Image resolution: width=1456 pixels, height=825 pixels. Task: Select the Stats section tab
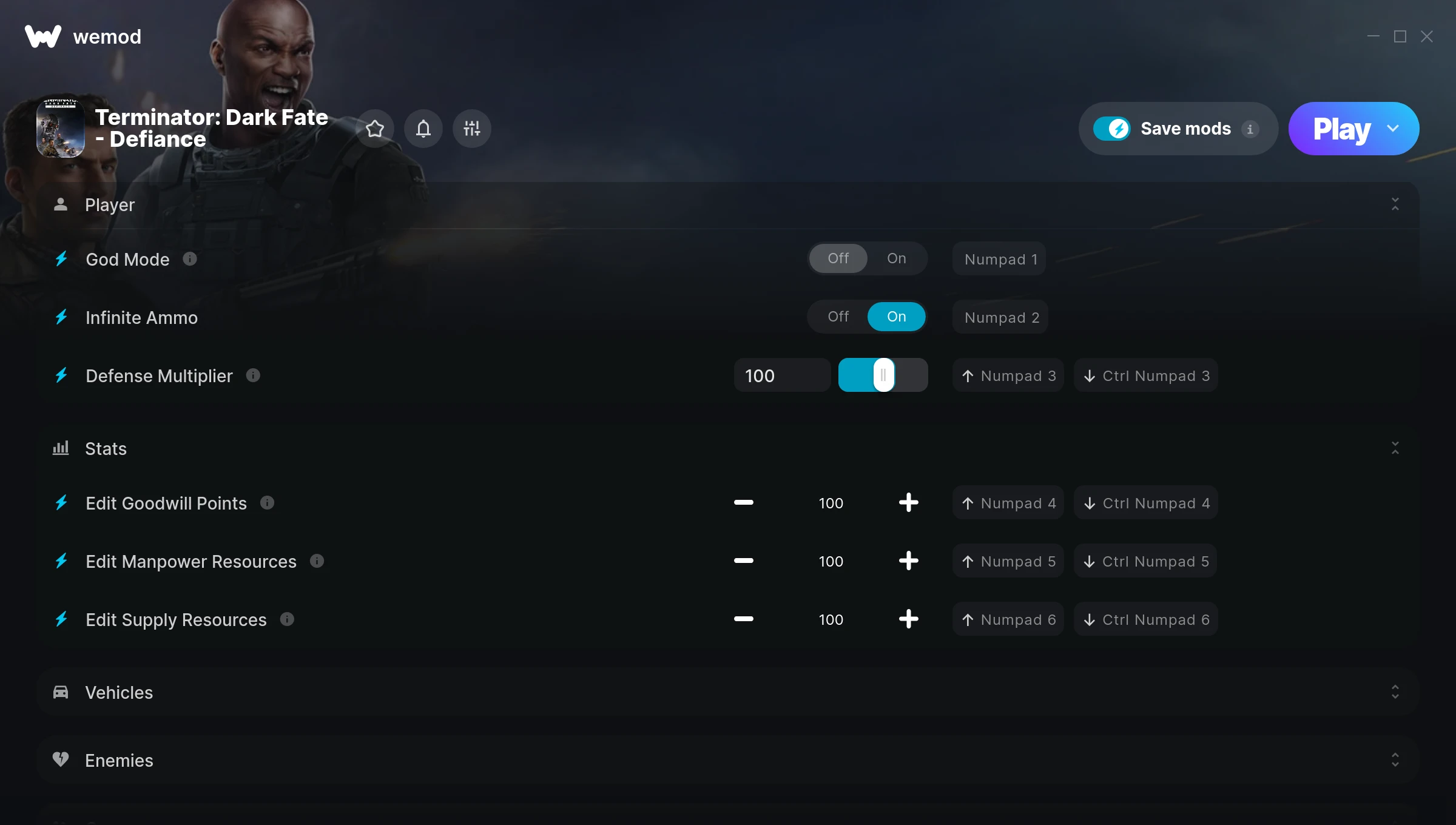[x=105, y=448]
